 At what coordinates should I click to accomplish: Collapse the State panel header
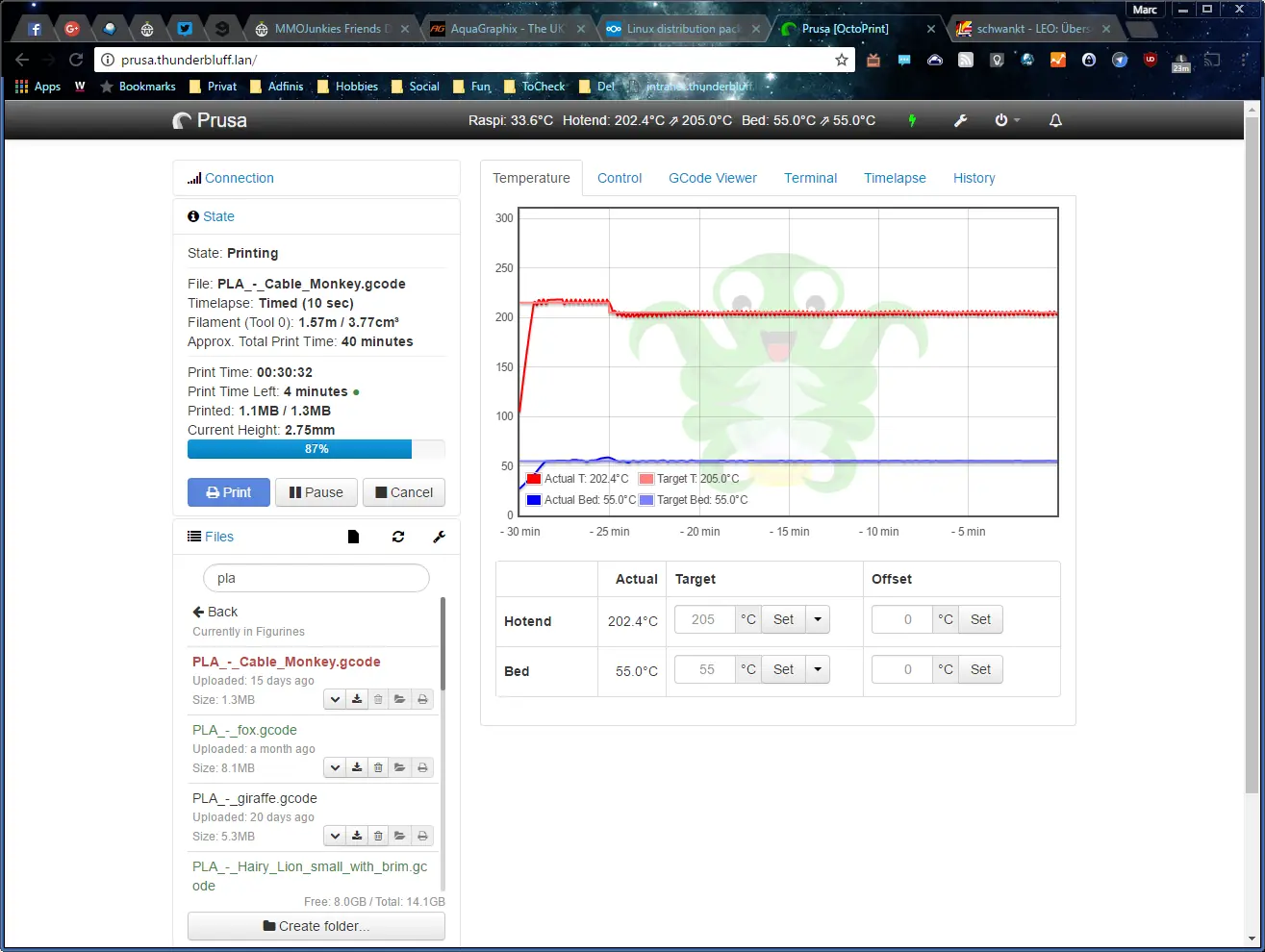coord(218,216)
